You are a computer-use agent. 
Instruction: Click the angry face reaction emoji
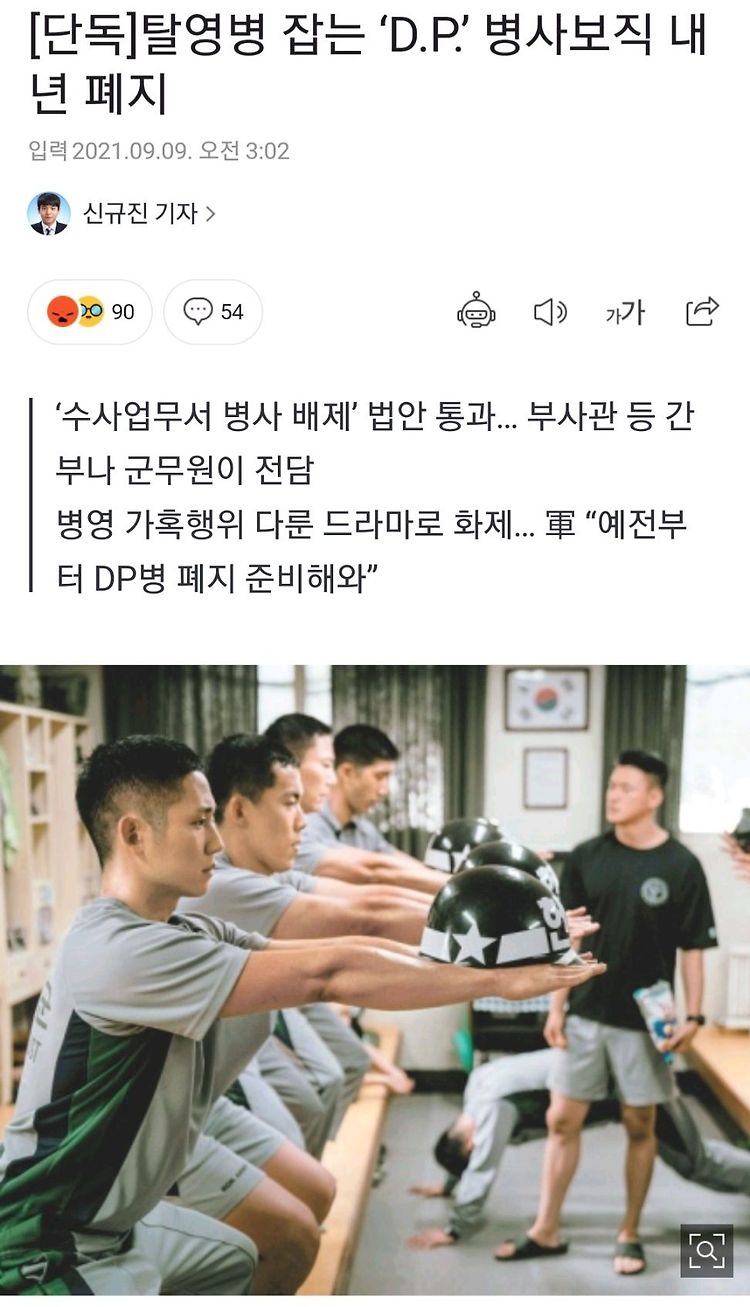pos(61,312)
